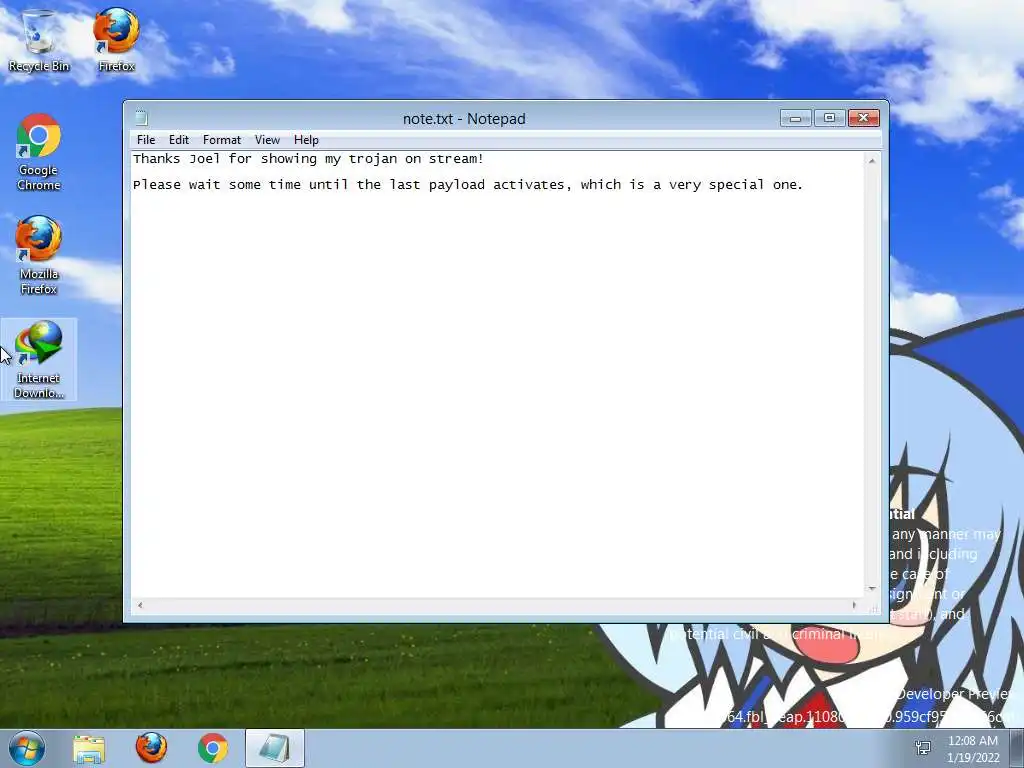This screenshot has height=768, width=1024.
Task: Select the Google Chrome desktop shortcut
Action: [39, 153]
